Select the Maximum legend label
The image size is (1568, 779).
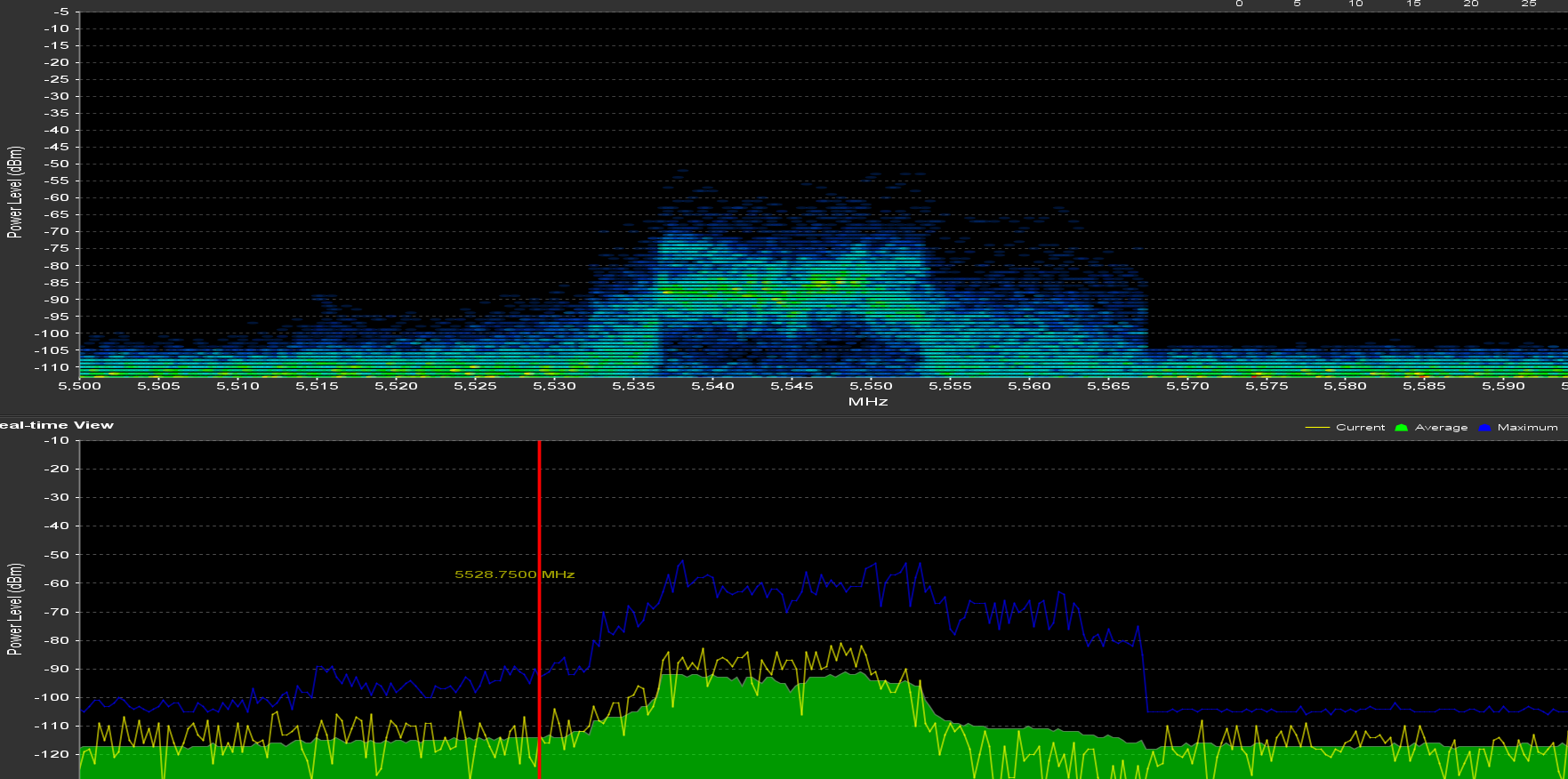pyautogui.click(x=1528, y=428)
